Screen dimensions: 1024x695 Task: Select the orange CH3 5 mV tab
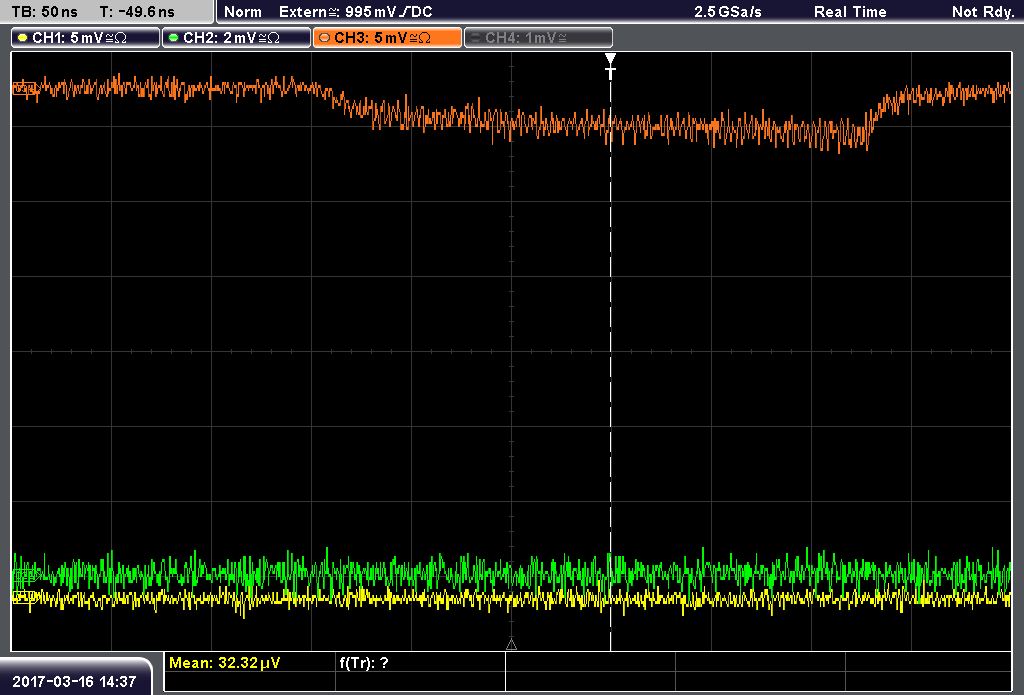[387, 38]
